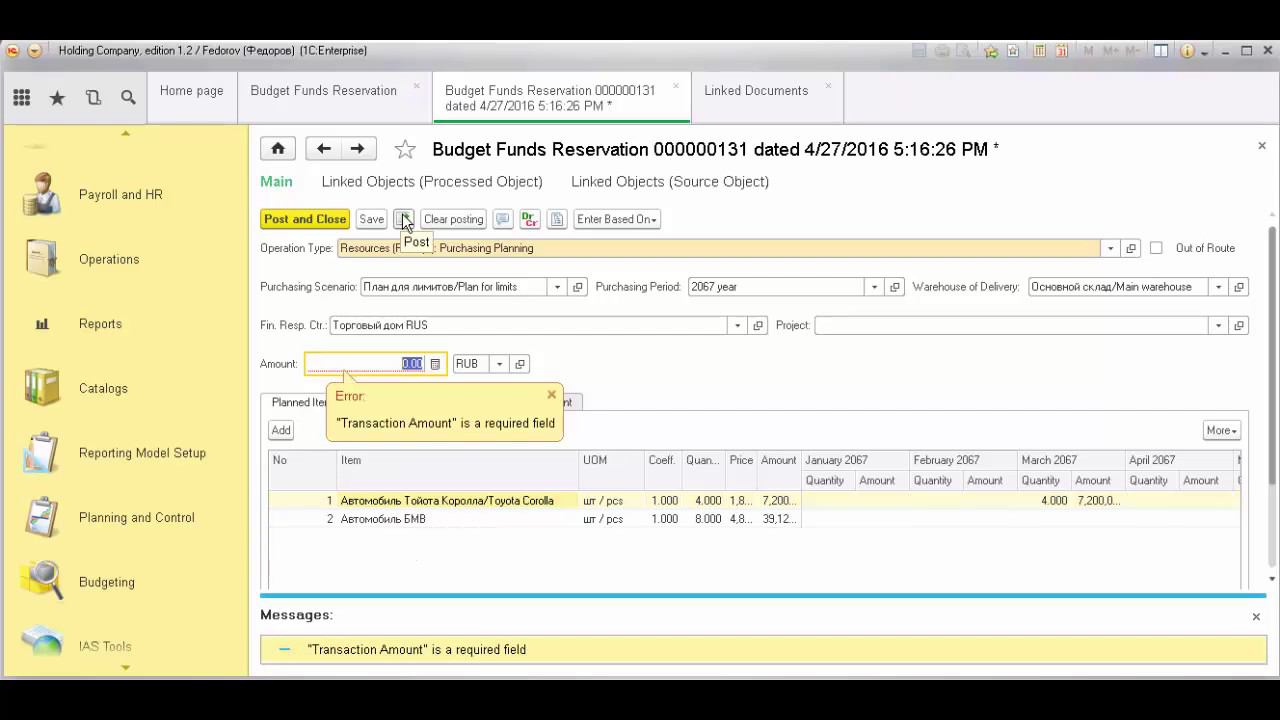Expand the Enter Based On menu
Viewport: 1280px width, 720px height.
[617, 220]
